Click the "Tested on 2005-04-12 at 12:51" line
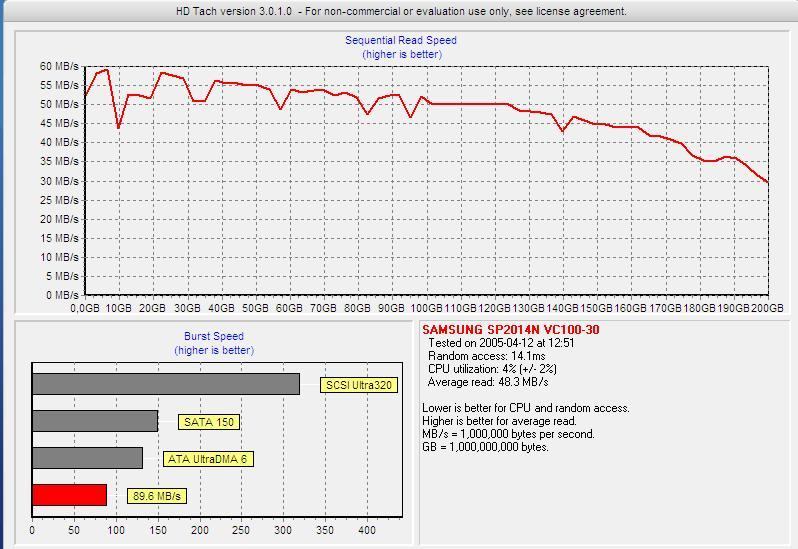This screenshot has width=798, height=549. point(501,343)
